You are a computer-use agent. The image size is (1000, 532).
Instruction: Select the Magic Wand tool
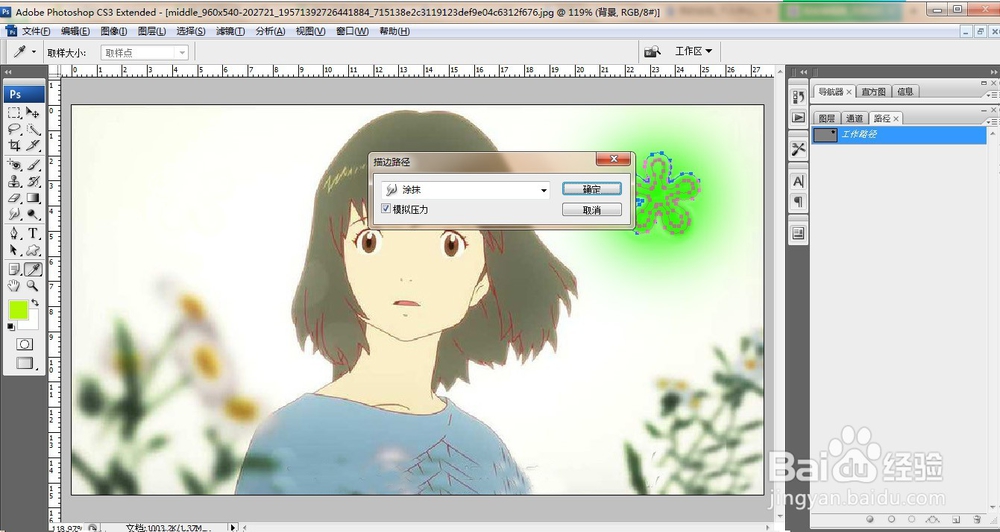tap(33, 129)
